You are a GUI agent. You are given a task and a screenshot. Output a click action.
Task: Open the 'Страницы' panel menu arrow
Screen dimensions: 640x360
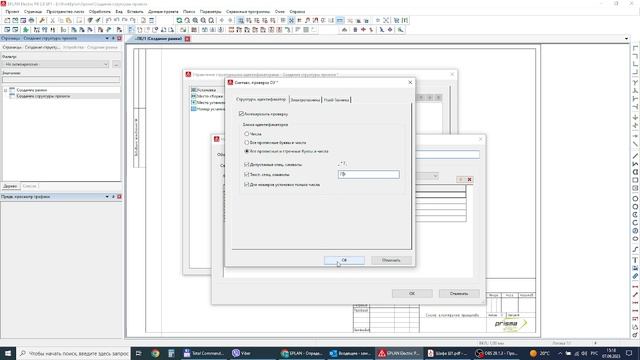pyautogui.click(x=107, y=38)
